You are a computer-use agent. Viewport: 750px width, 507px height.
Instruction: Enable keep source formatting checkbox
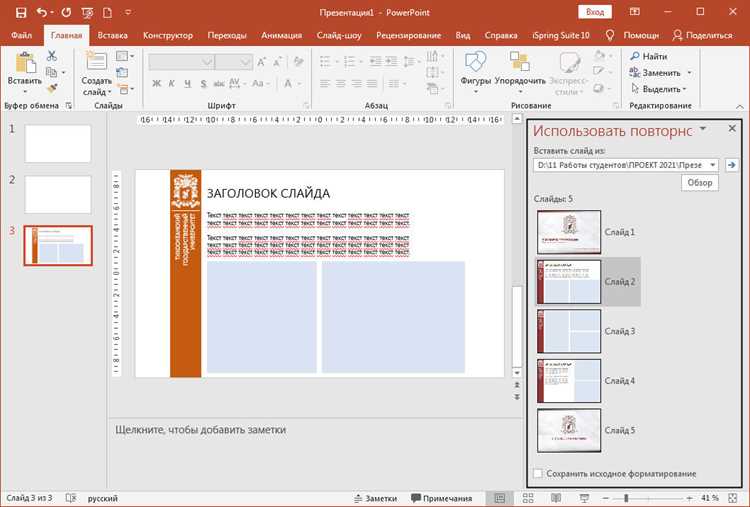click(538, 473)
